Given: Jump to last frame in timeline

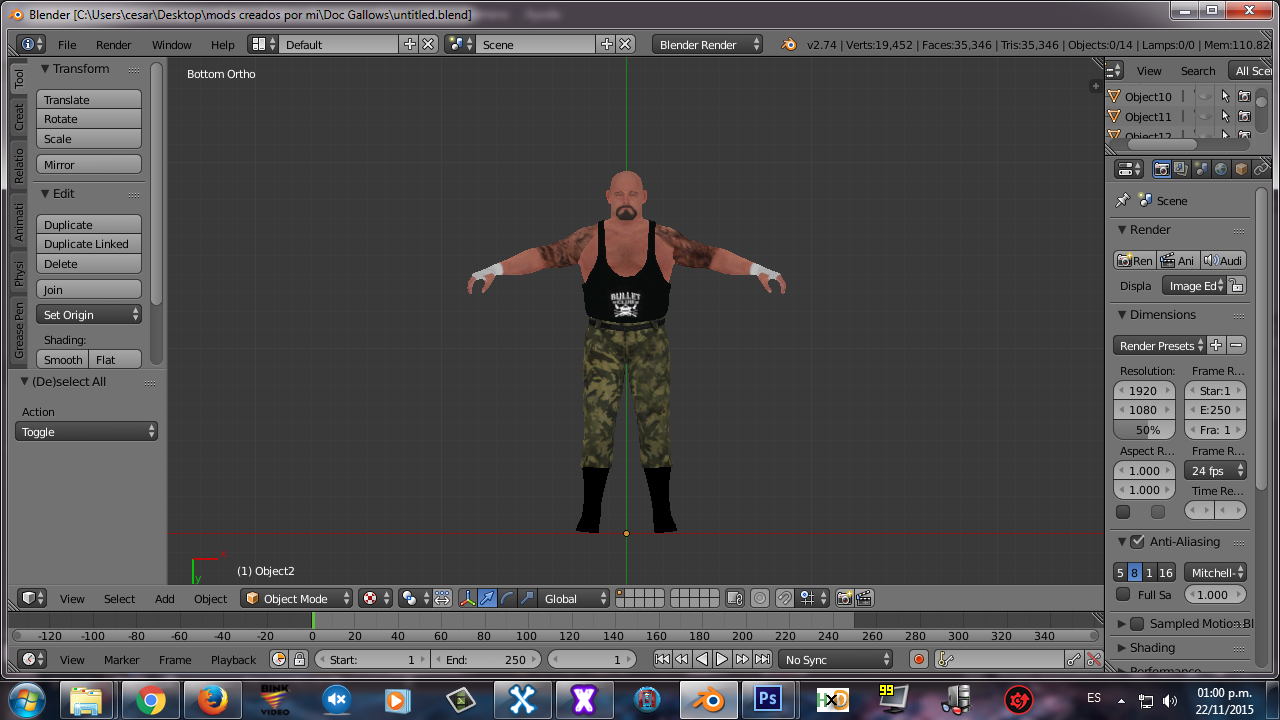Looking at the screenshot, I should pyautogui.click(x=762, y=659).
